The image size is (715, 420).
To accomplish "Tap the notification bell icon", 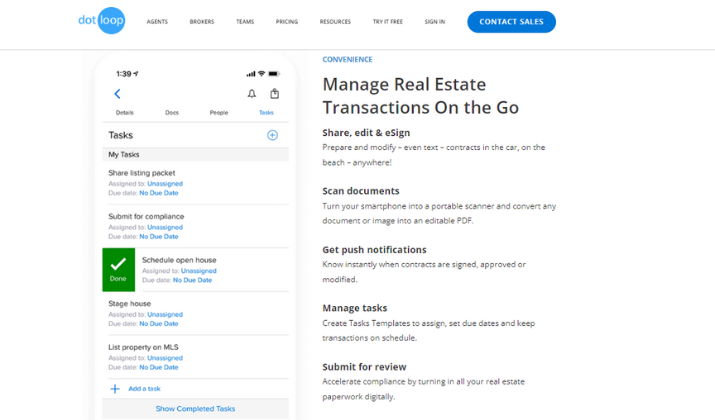I will tap(252, 93).
